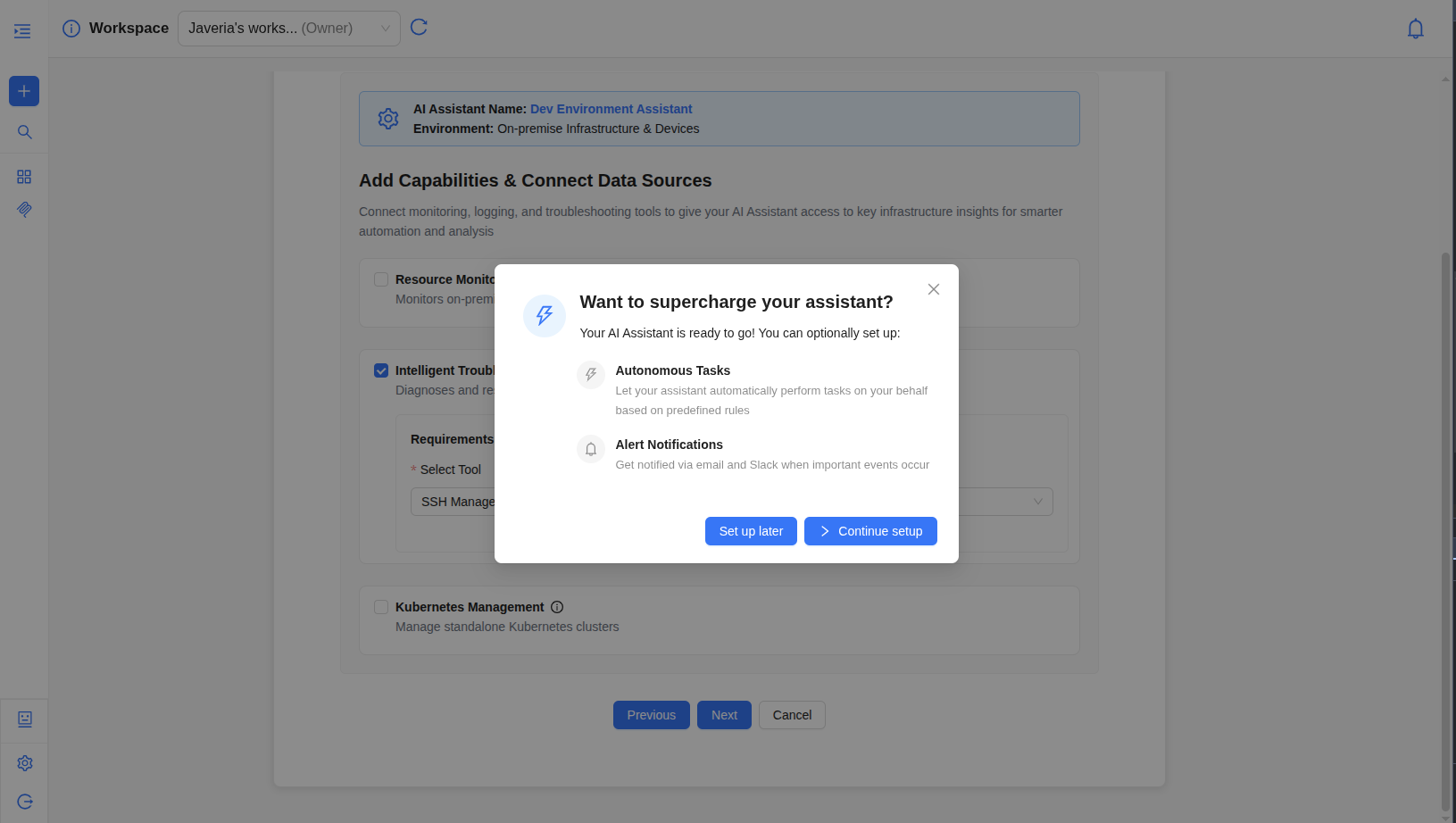Click the Previous button

coord(651,715)
